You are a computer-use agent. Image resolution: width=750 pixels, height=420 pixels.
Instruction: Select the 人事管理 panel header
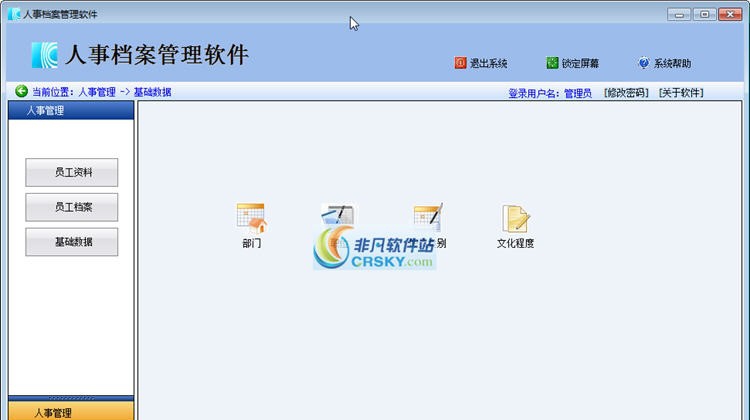coord(71,111)
